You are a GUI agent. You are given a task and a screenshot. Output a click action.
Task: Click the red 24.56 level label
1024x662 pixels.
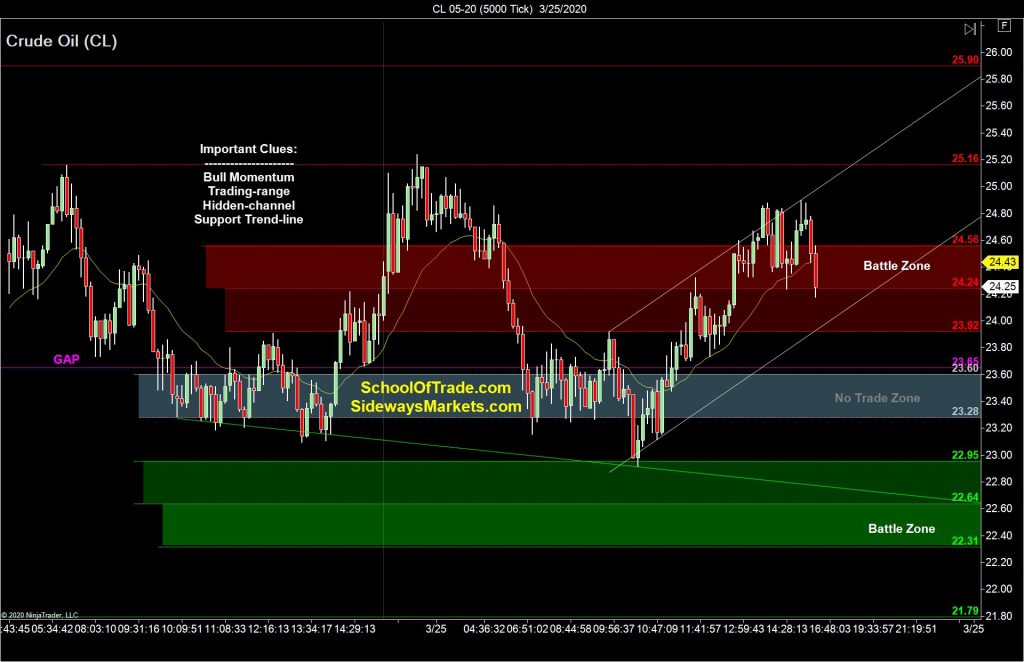[x=965, y=240]
